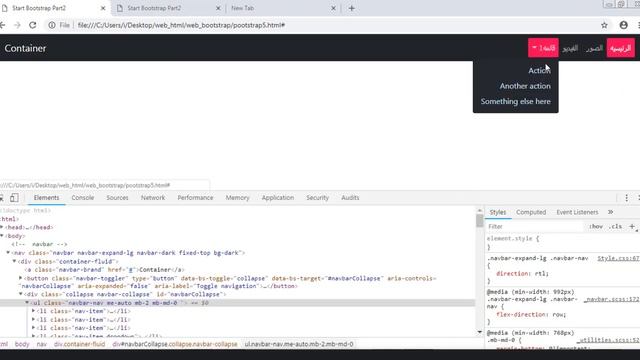Open the Sources DevTools tab
The width and height of the screenshot is (640, 360).
pos(117,198)
